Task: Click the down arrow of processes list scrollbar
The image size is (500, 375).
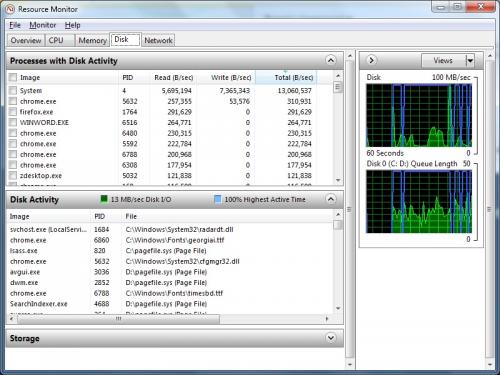Action: 338,180
